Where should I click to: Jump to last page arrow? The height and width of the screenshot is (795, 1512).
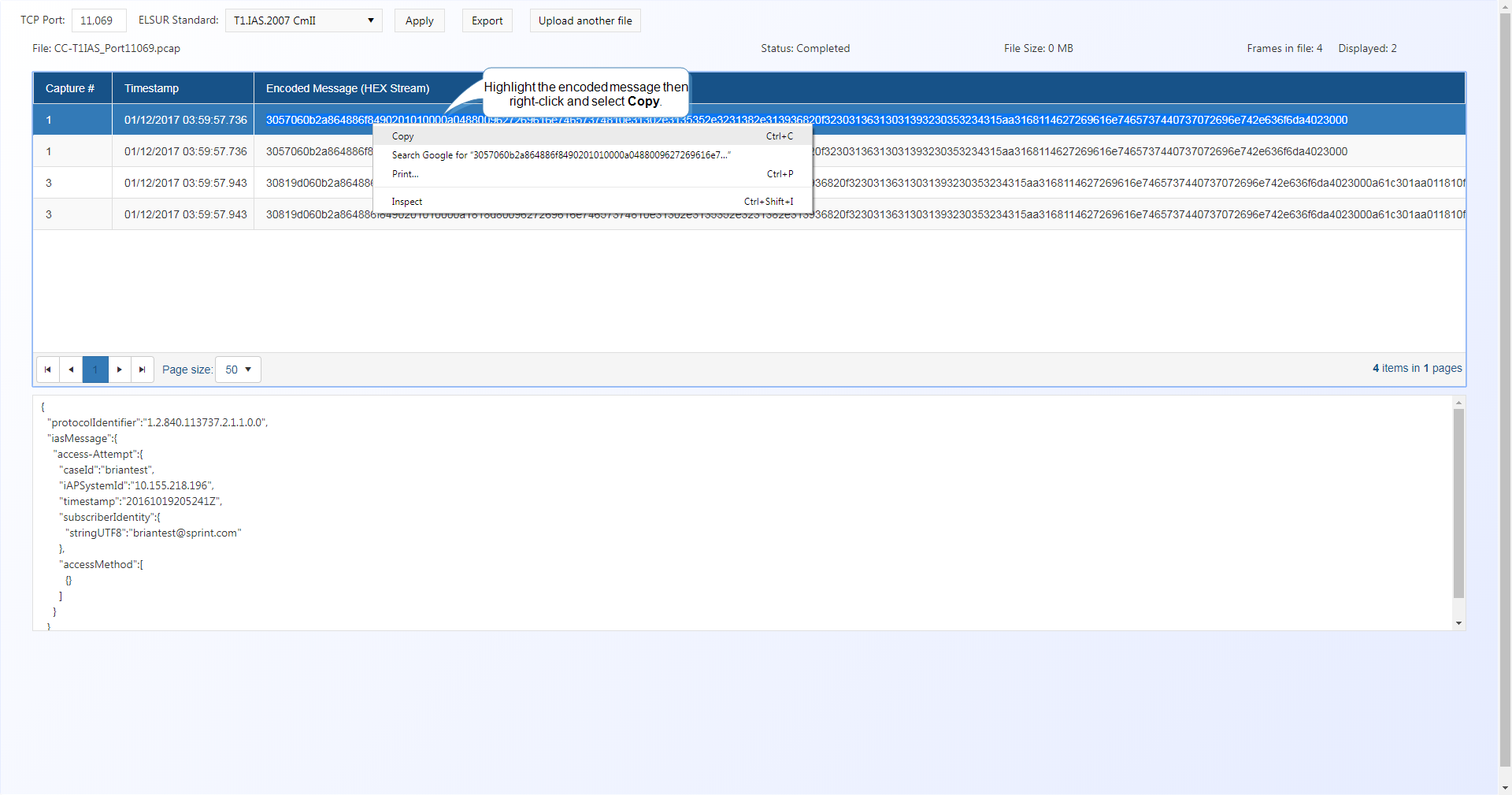142,370
